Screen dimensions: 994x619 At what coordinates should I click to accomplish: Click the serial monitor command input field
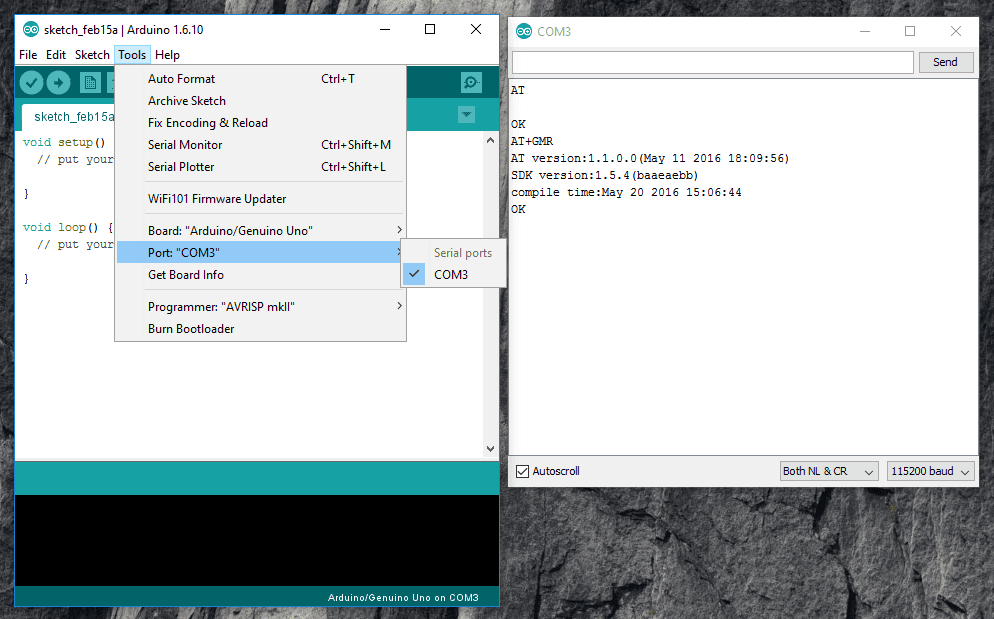click(x=712, y=62)
